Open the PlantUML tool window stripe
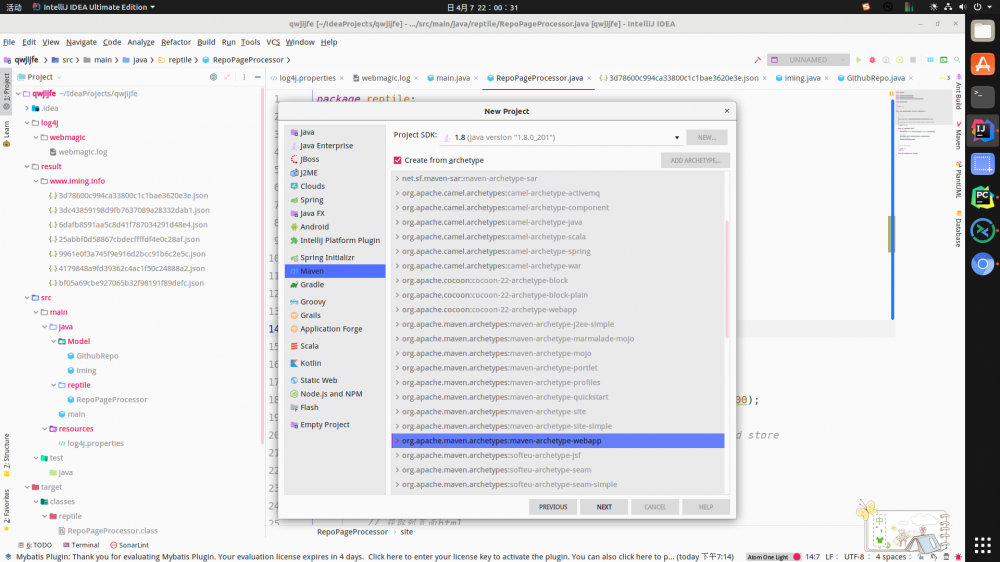The height and width of the screenshot is (562, 1000). 958,180
